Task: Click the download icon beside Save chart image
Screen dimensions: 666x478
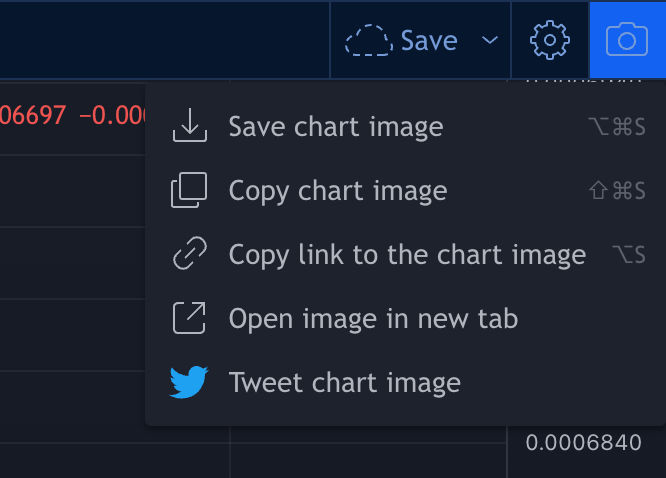Action: tap(189, 127)
